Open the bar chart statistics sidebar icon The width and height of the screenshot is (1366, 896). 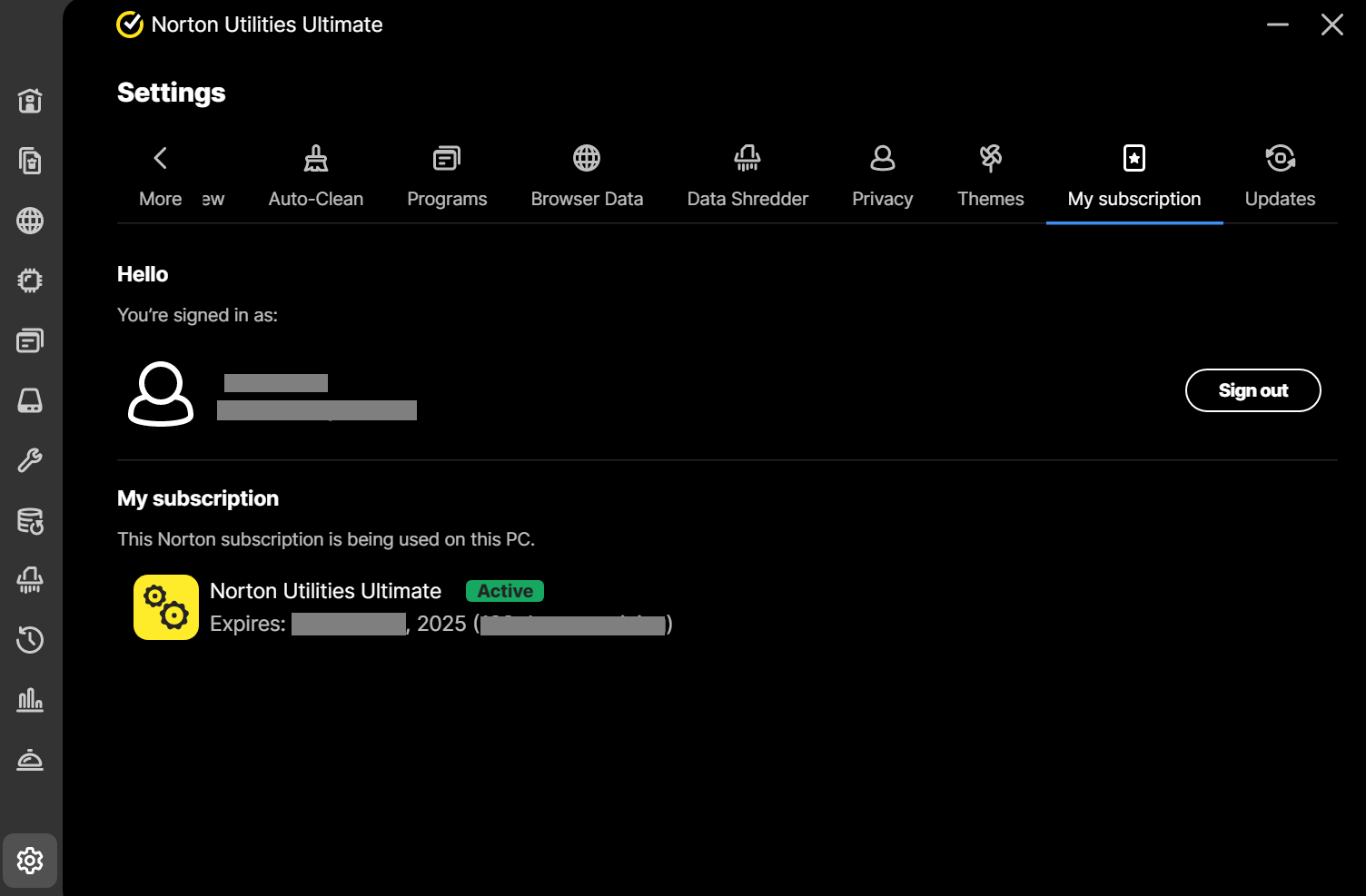coord(30,700)
